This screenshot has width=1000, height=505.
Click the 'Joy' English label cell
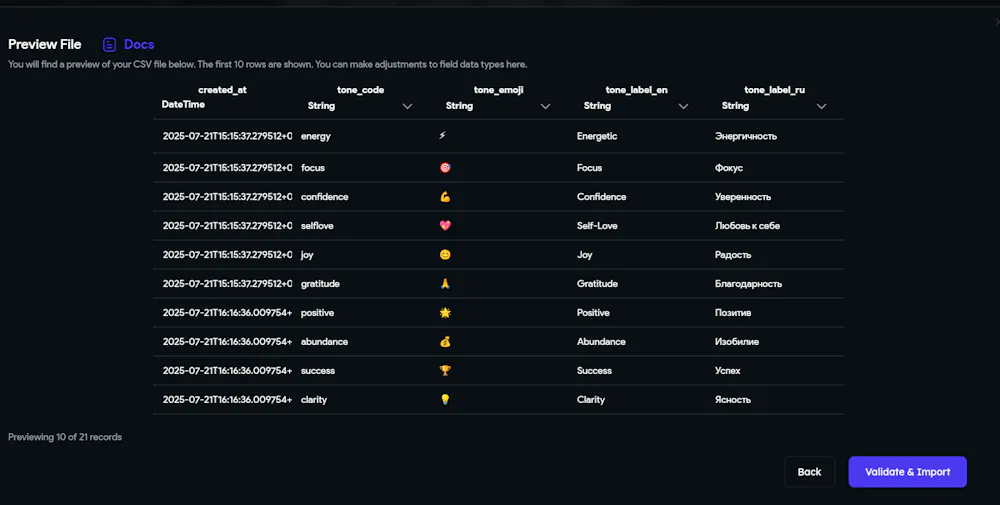coord(585,255)
